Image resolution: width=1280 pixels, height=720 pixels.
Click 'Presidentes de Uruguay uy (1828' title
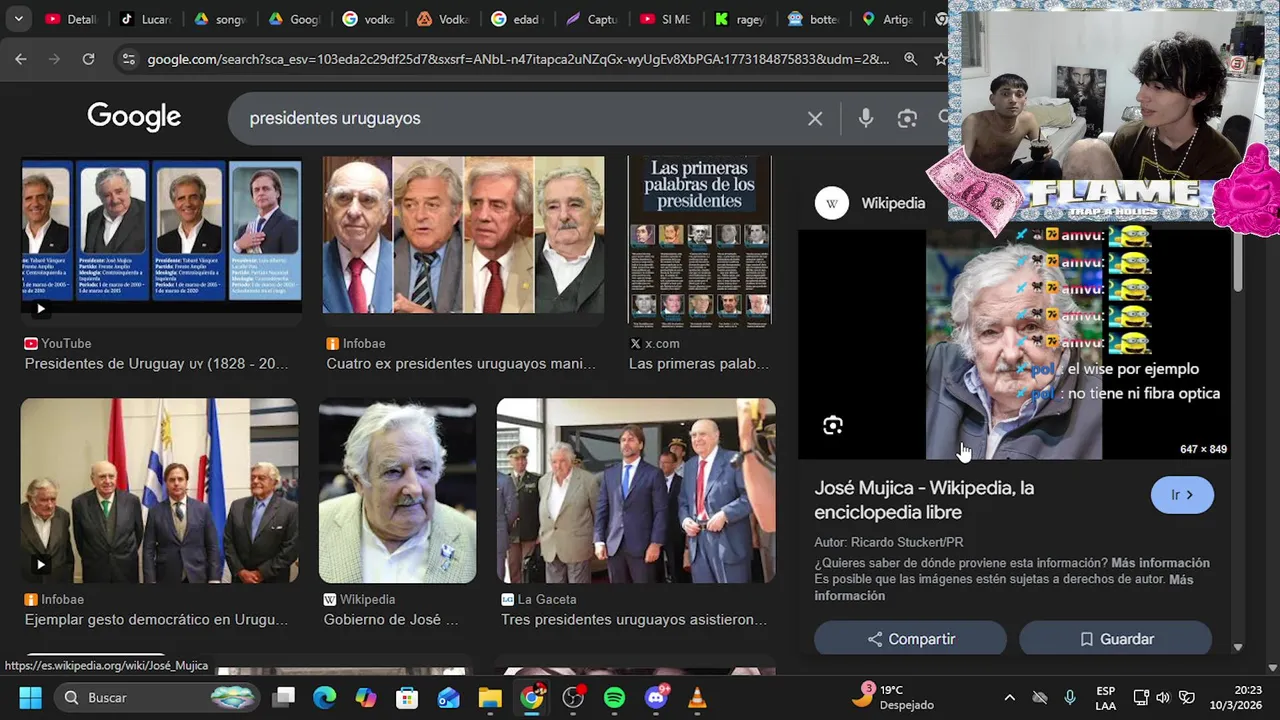coord(156,364)
